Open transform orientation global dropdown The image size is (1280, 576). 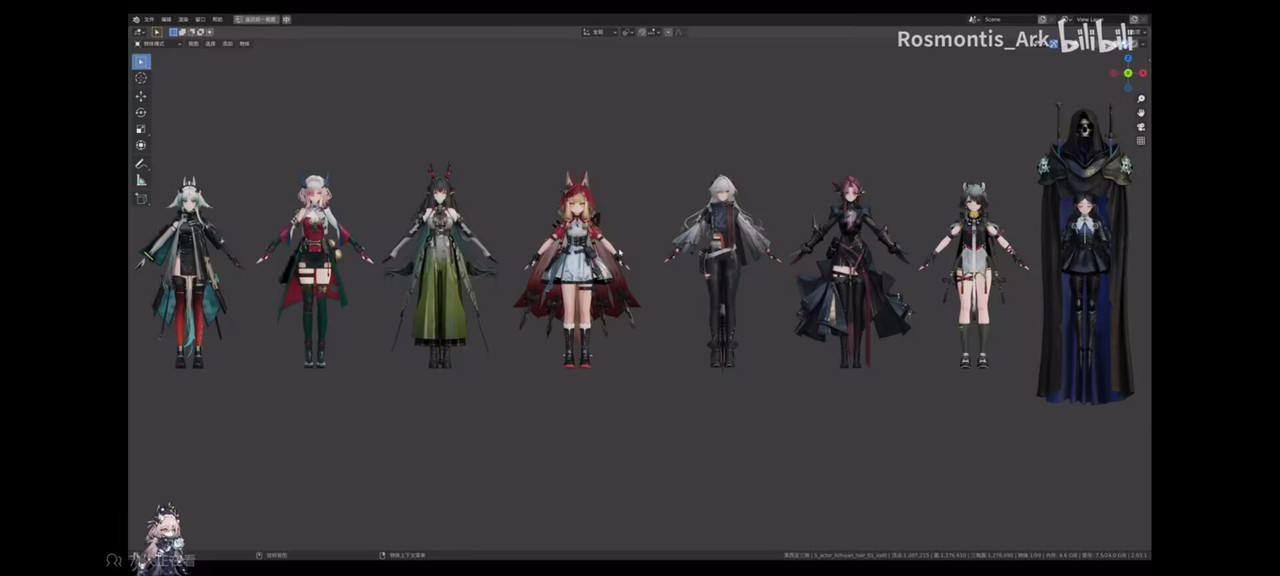coord(600,32)
